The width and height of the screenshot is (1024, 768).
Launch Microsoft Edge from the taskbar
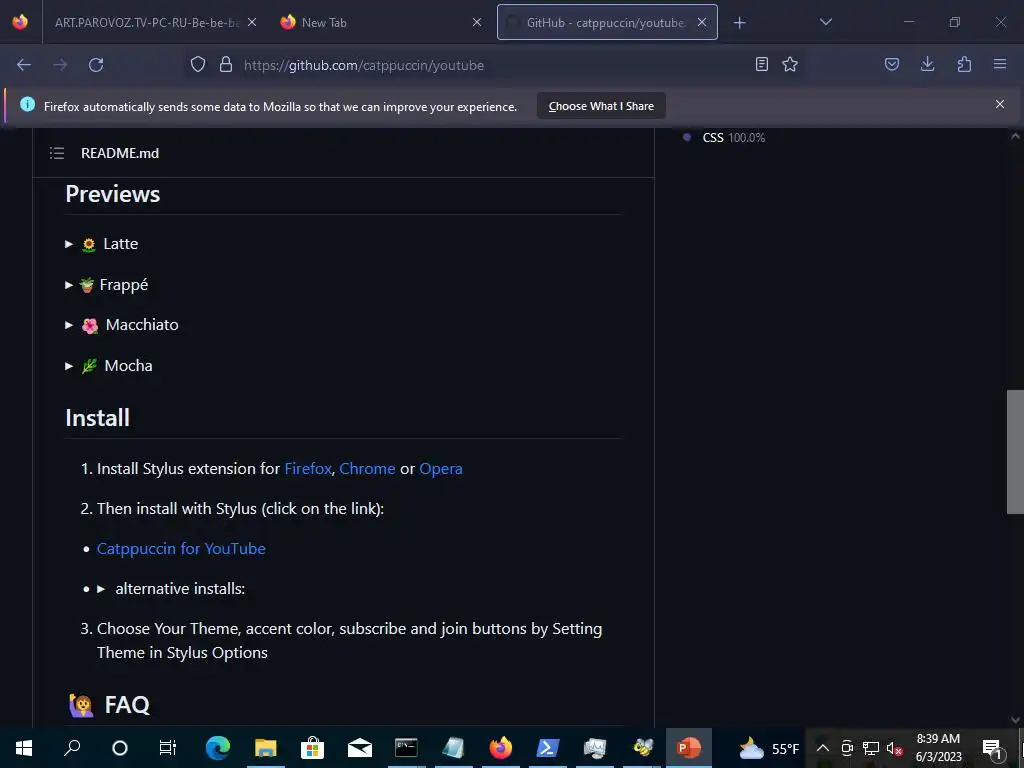[217, 748]
